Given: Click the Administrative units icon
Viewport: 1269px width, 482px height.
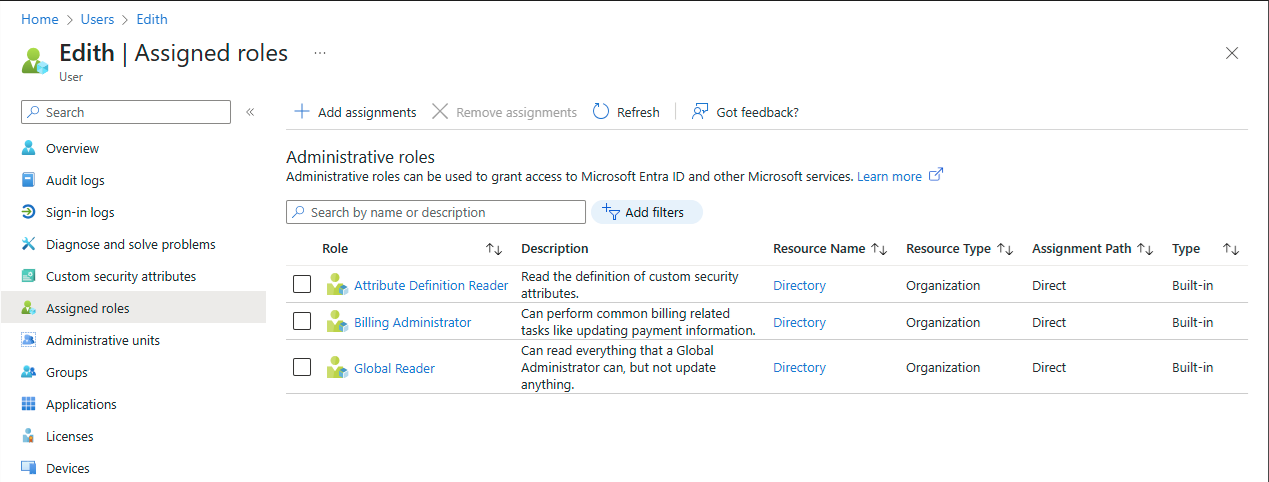Looking at the screenshot, I should 28,341.
